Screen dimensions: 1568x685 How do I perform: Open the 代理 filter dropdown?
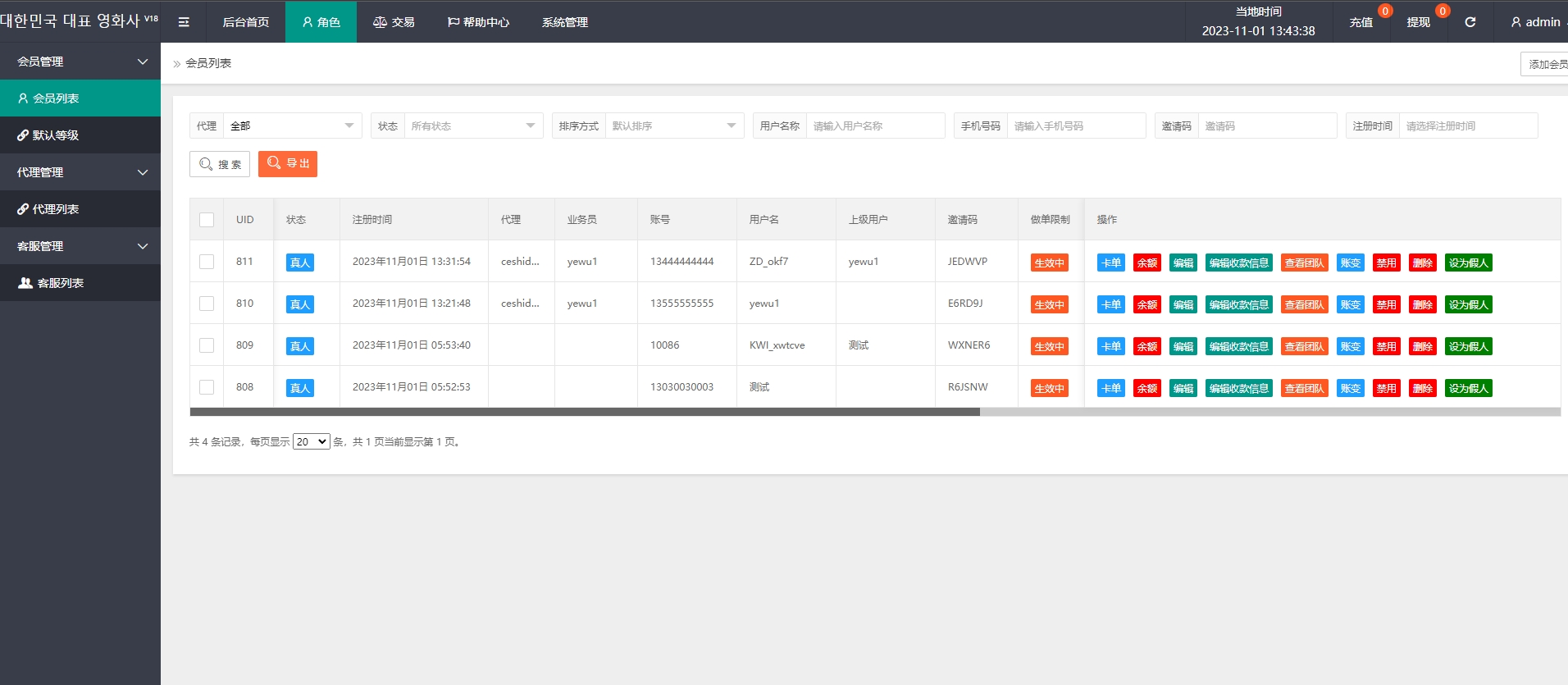[x=291, y=126]
